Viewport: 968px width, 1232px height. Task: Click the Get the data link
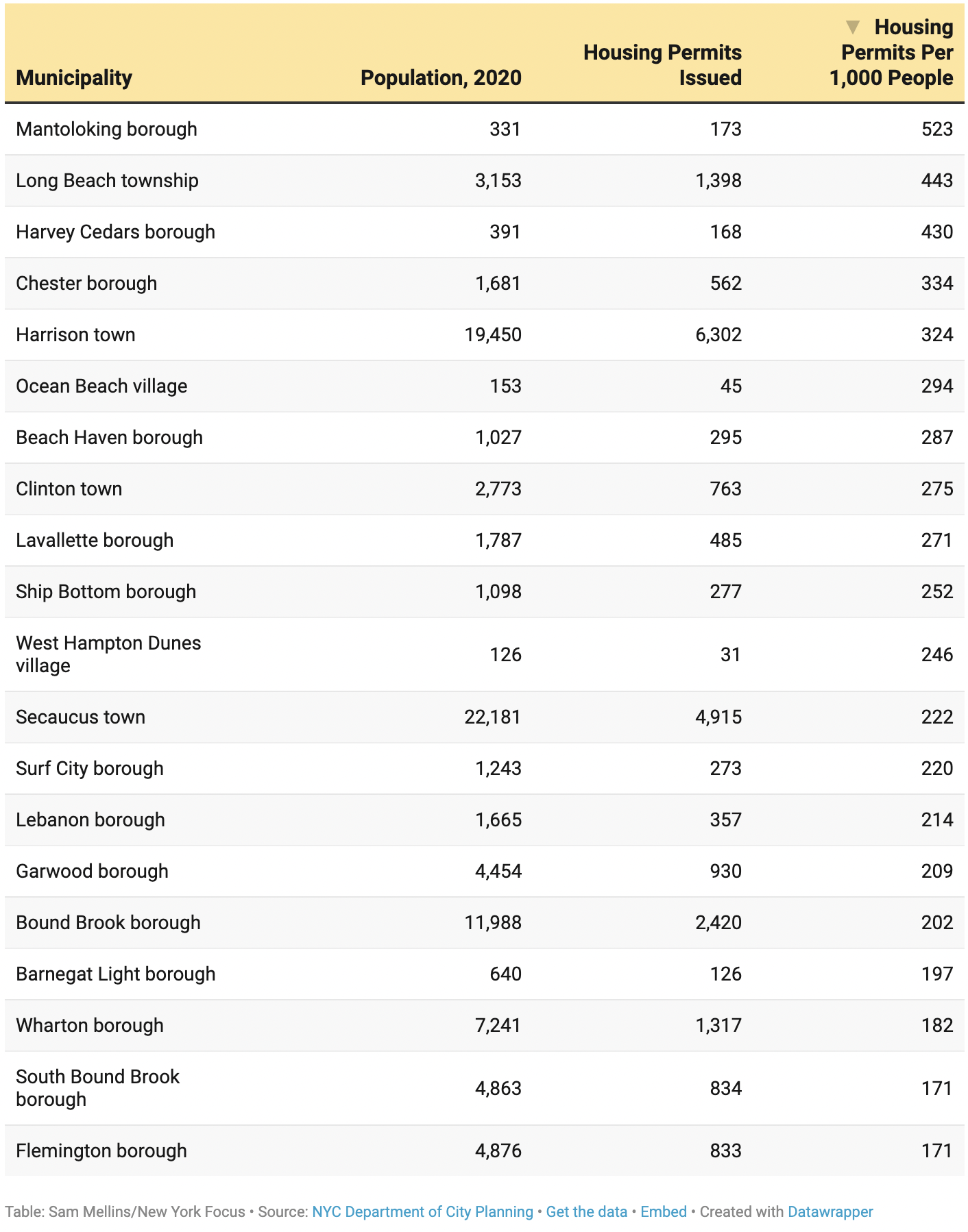(586, 1211)
